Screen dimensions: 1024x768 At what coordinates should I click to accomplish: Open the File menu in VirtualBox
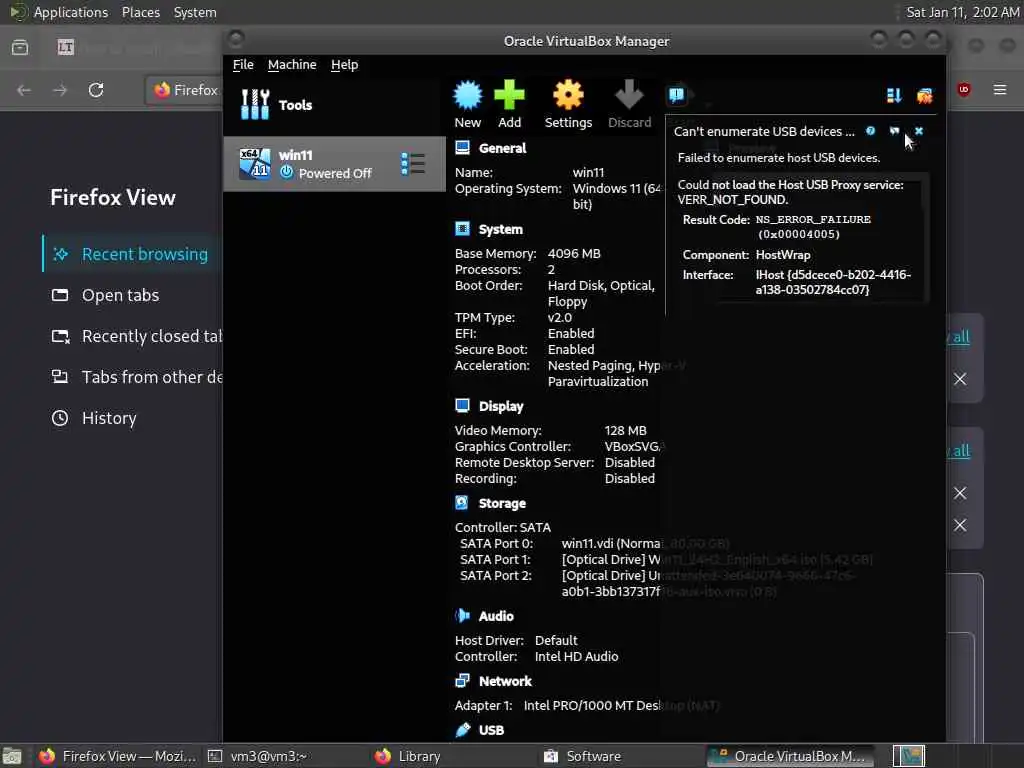243,65
